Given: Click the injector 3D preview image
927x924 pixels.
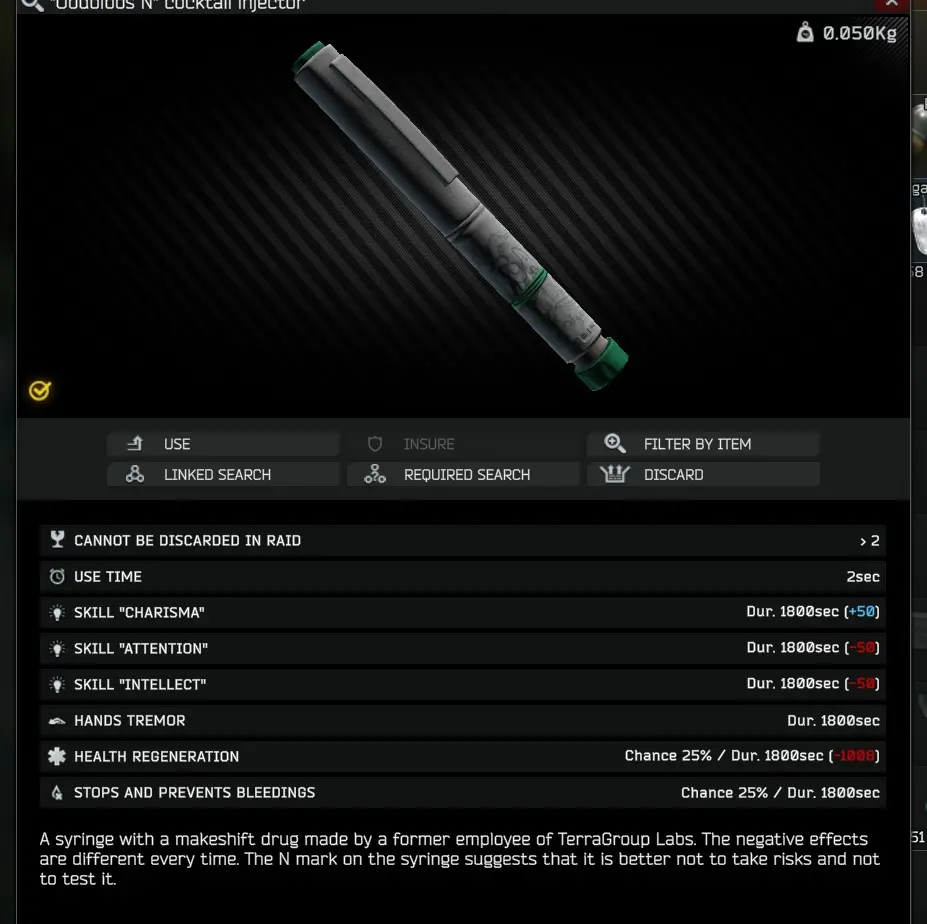Looking at the screenshot, I should (461, 216).
